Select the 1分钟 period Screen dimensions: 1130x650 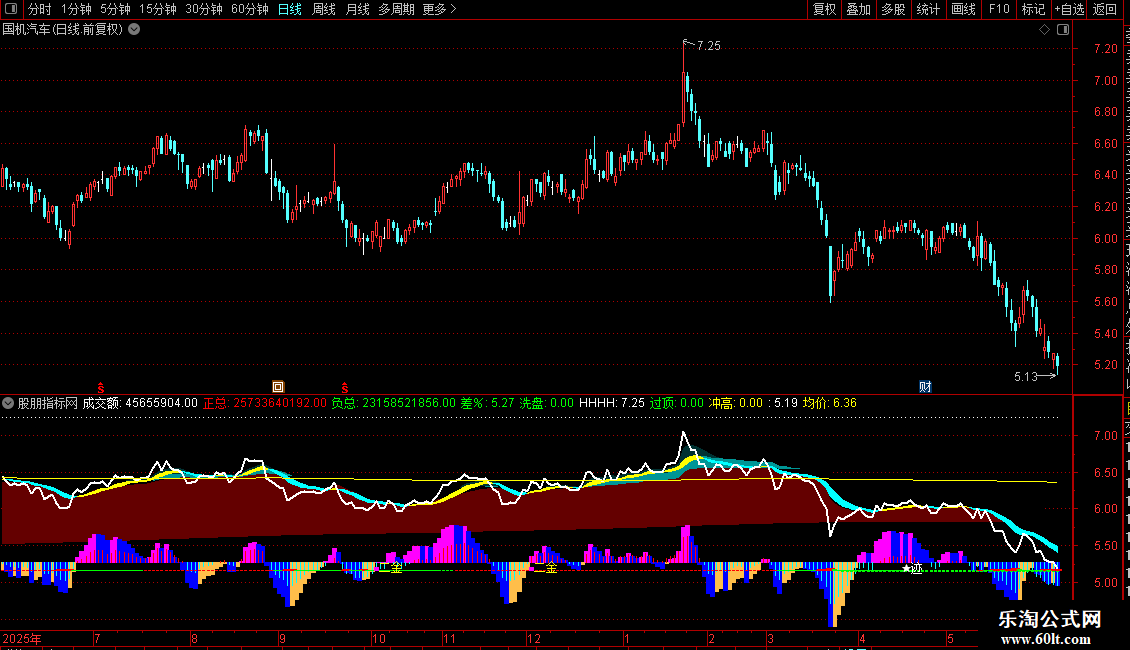pyautogui.click(x=76, y=9)
